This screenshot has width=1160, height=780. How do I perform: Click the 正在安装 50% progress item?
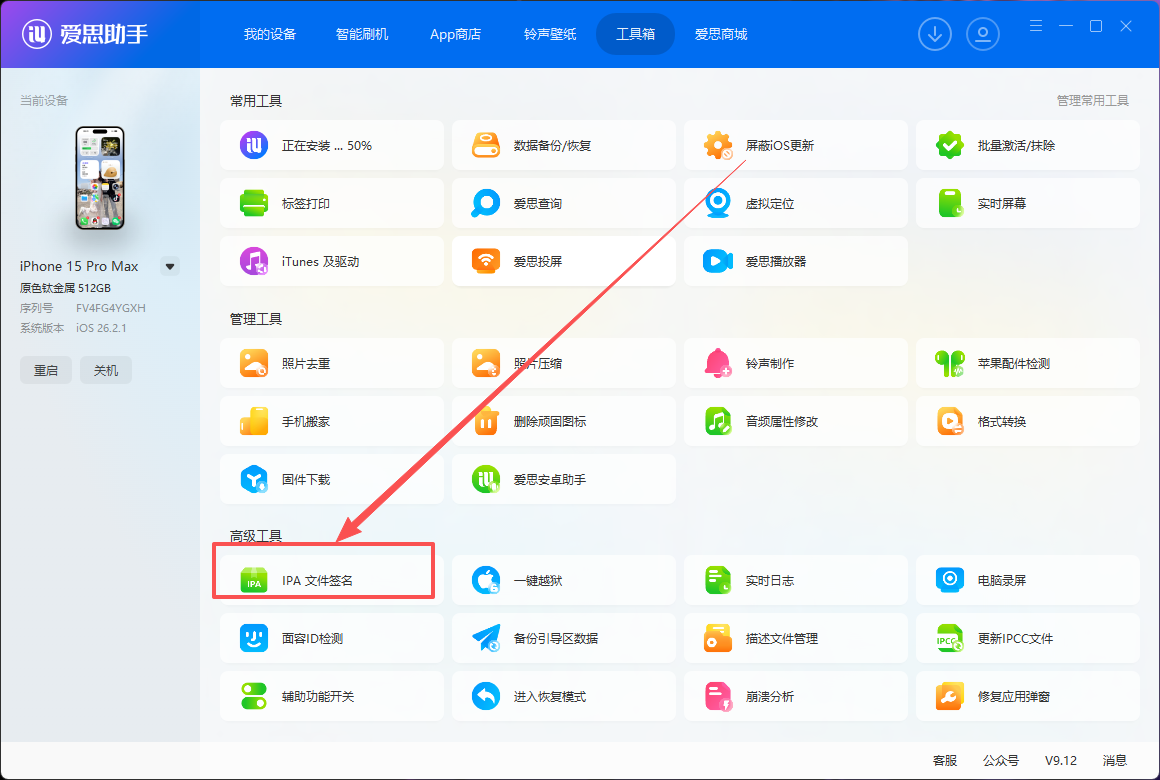(x=331, y=145)
